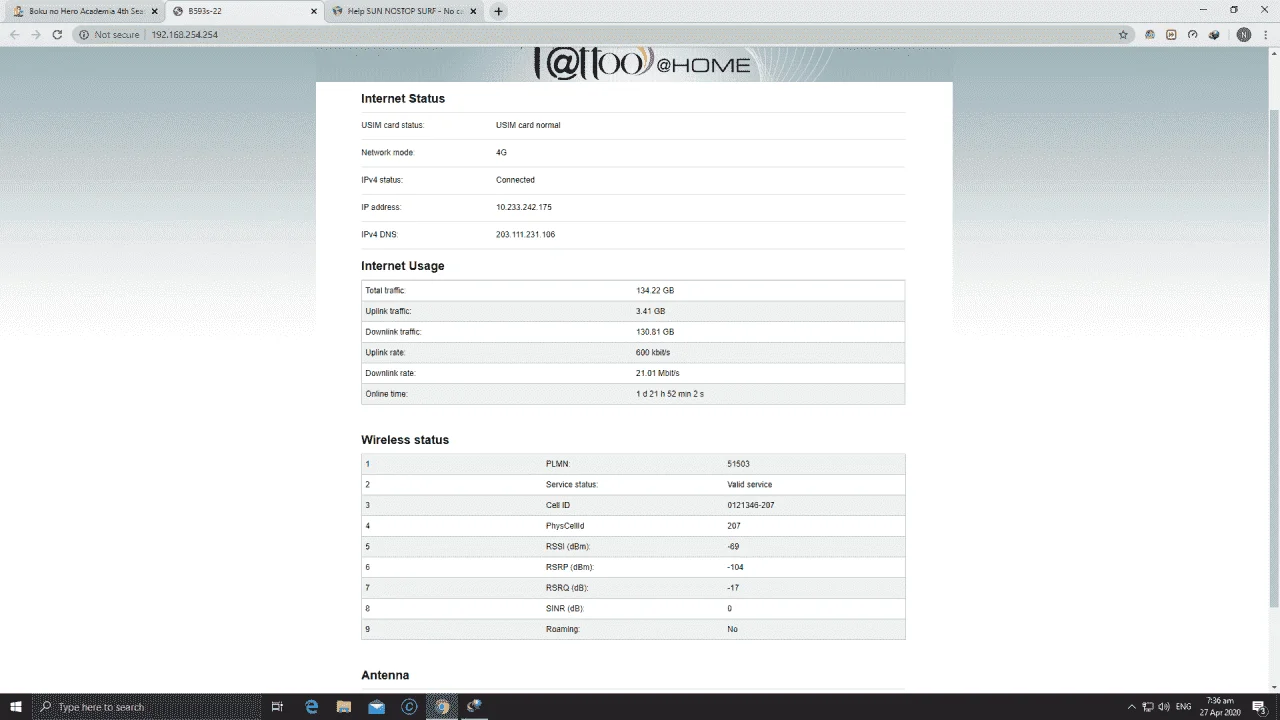Reload the router page

tap(57, 34)
